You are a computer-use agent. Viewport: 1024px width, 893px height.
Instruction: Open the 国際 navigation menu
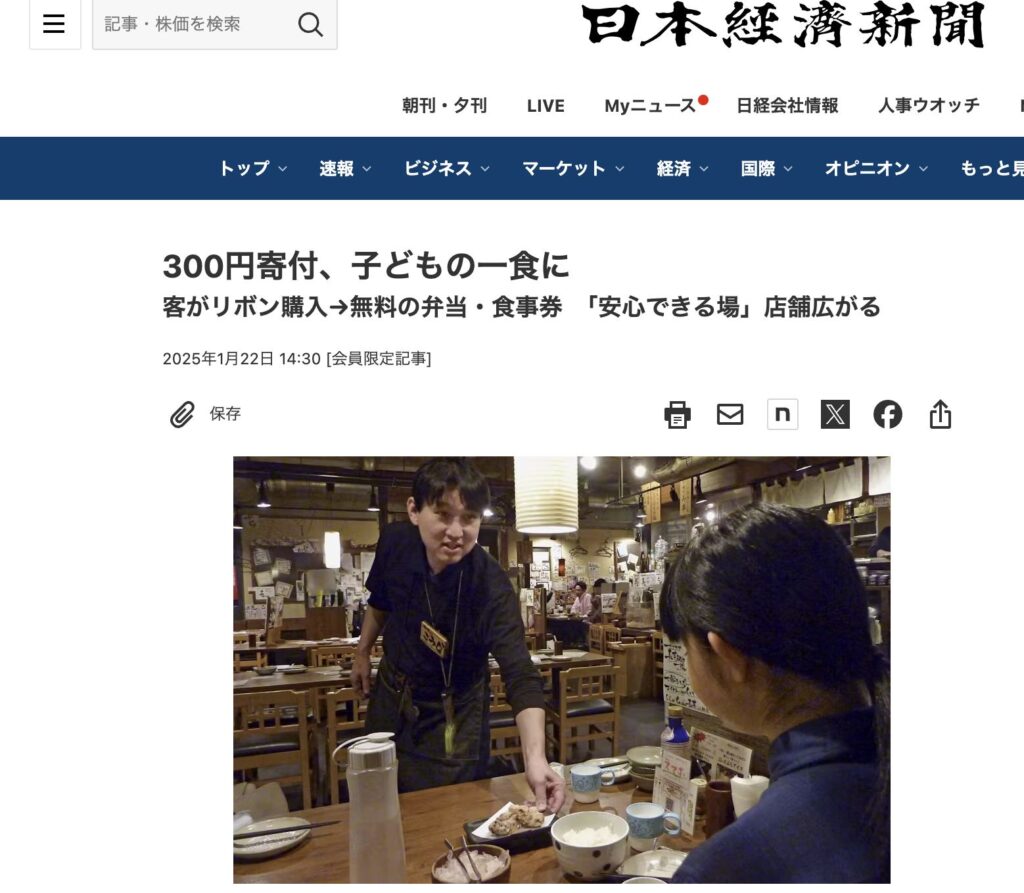pyautogui.click(x=767, y=169)
